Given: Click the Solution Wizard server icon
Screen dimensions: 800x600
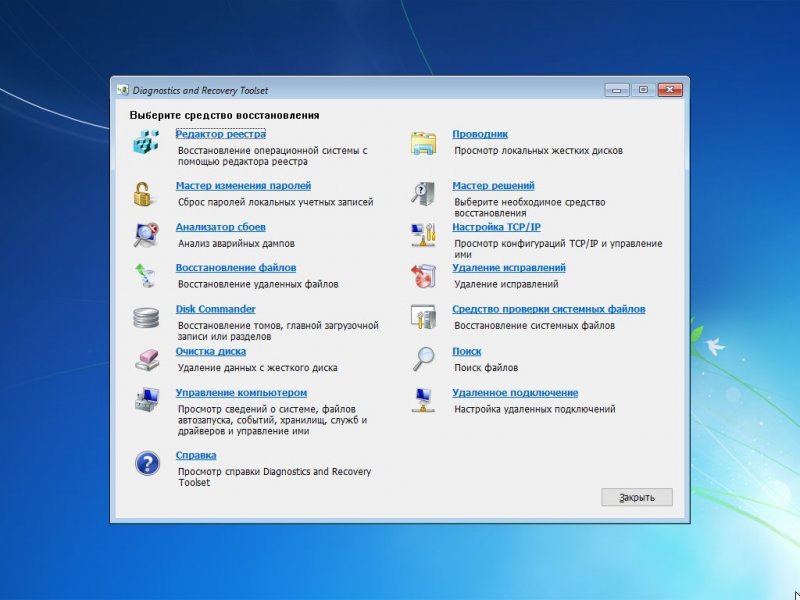Looking at the screenshot, I should (423, 194).
